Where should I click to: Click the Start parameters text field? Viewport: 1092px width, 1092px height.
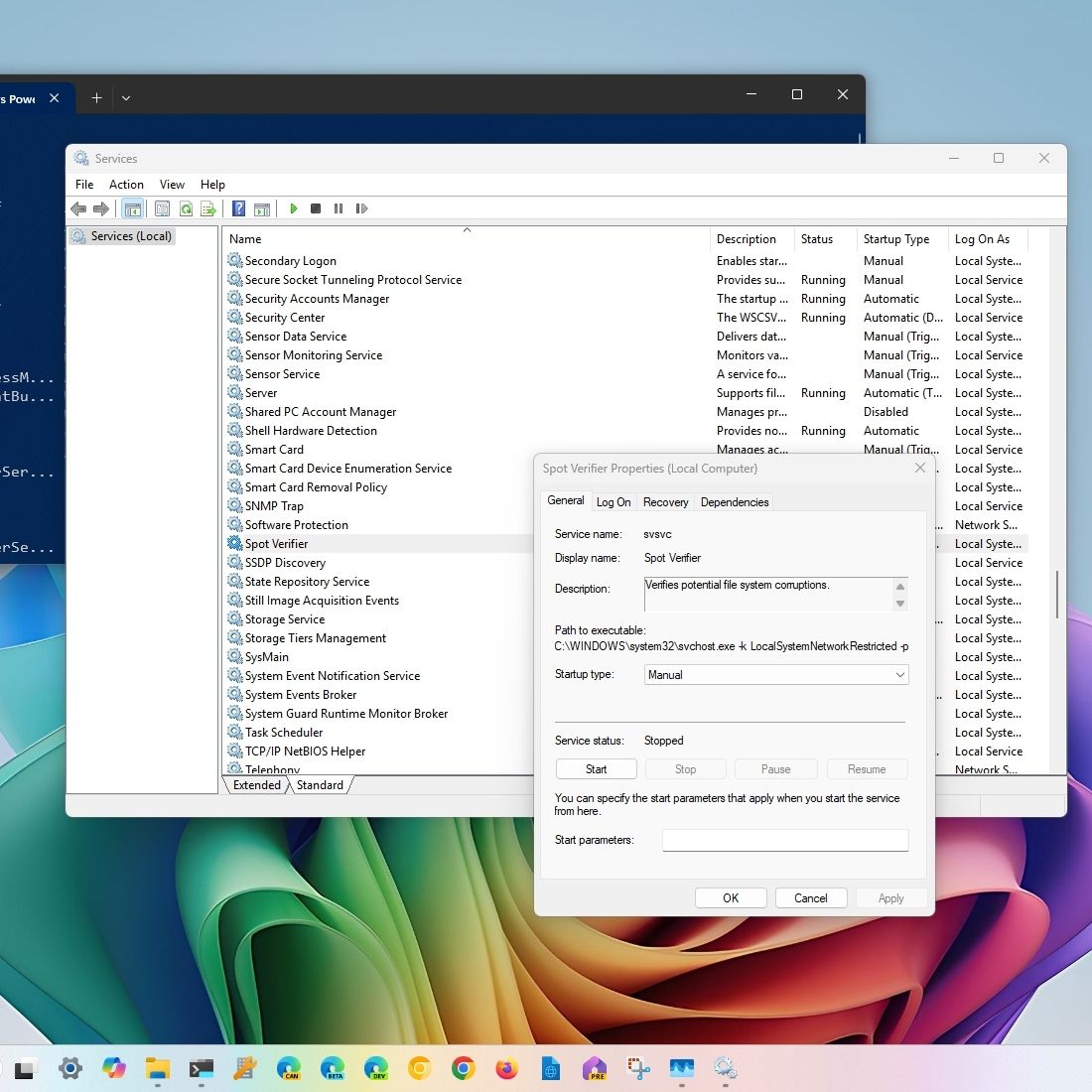point(784,840)
